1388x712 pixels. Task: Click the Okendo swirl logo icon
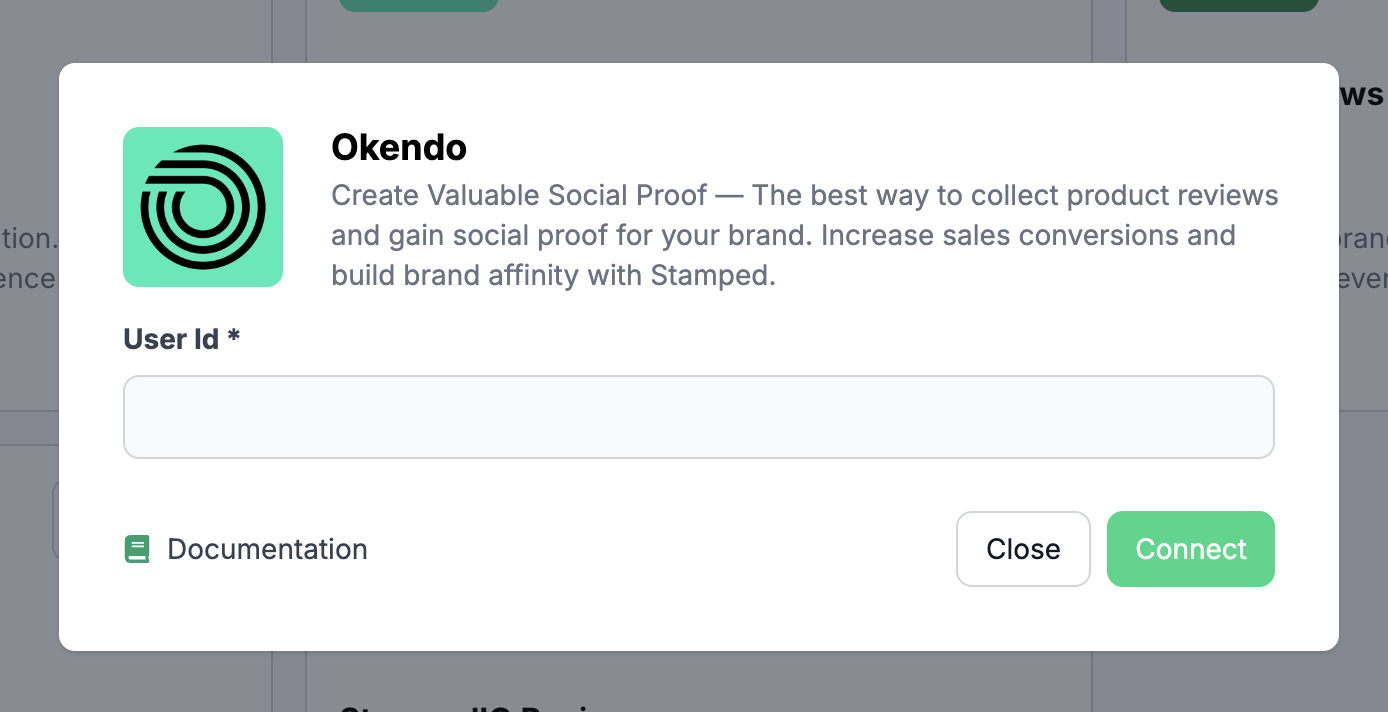[x=203, y=207]
